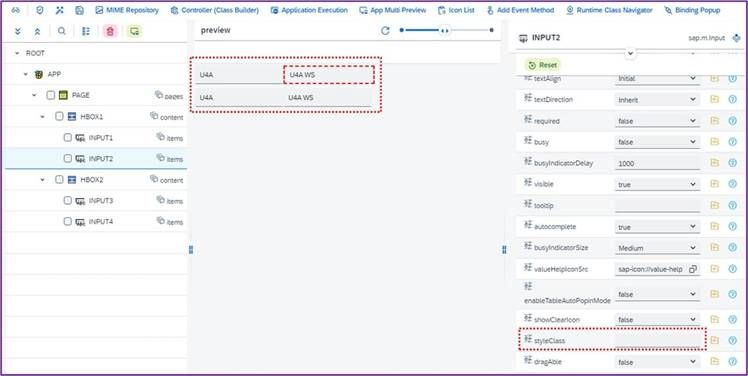Click the green Reset button
The height and width of the screenshot is (376, 748).
tap(543, 65)
